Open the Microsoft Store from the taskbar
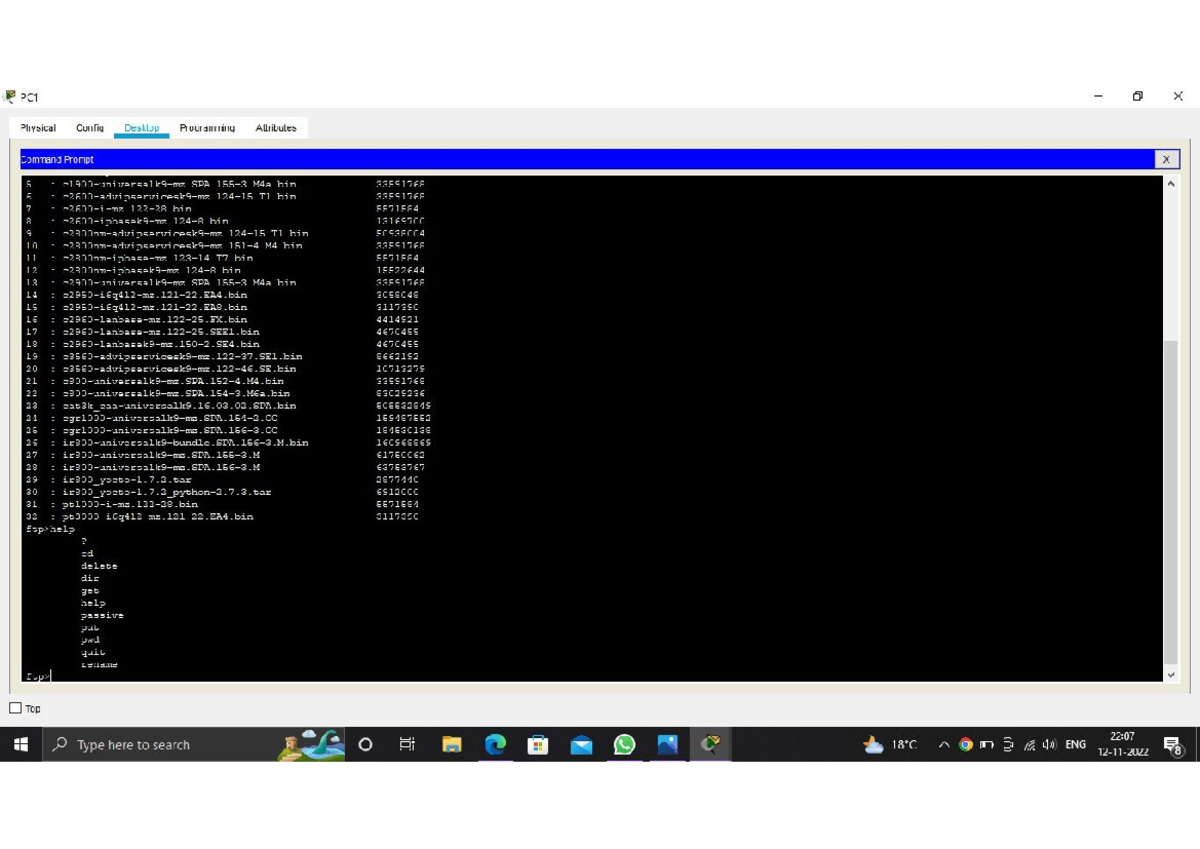 538,744
